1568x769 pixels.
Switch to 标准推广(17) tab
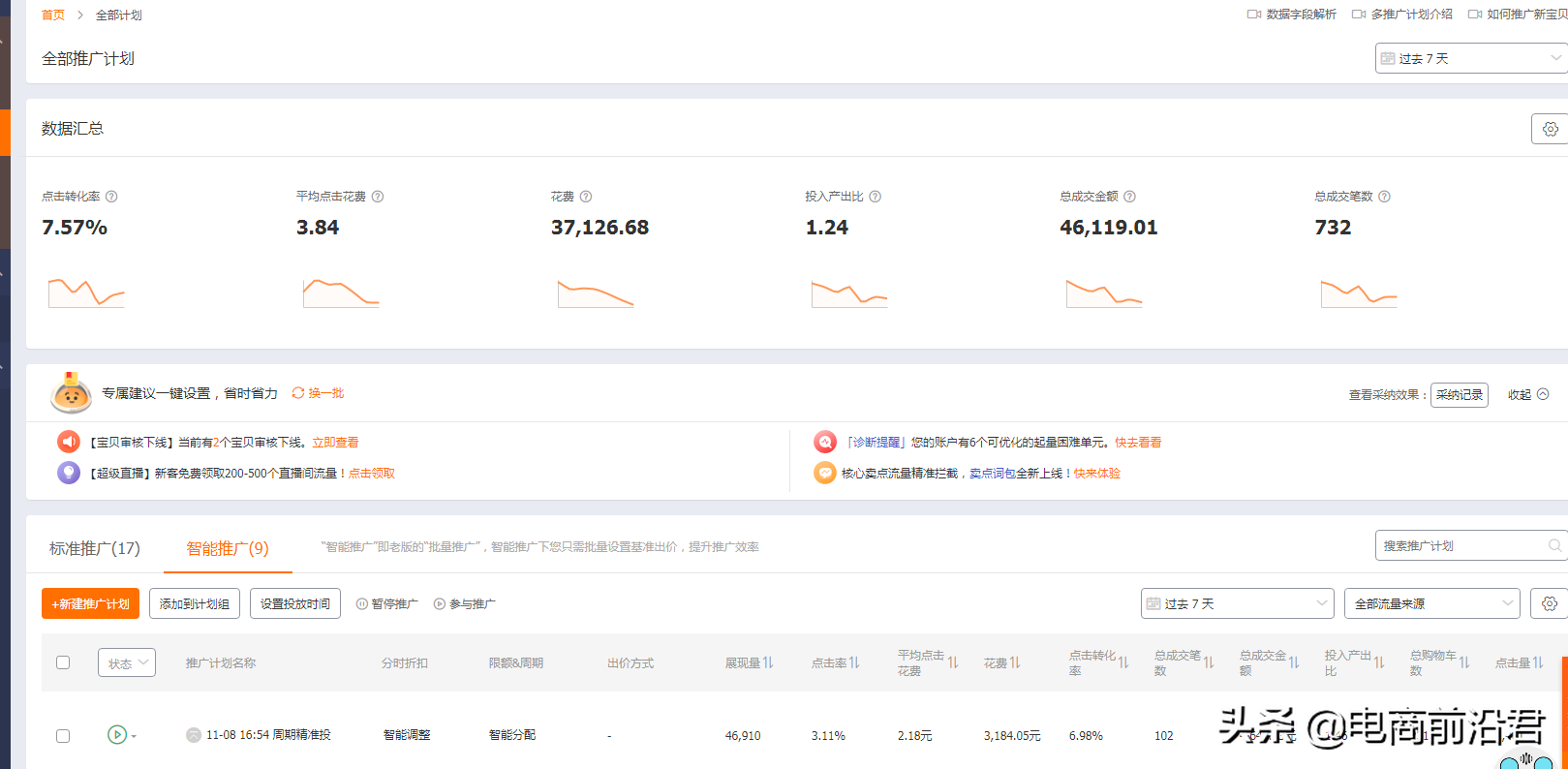tap(95, 548)
